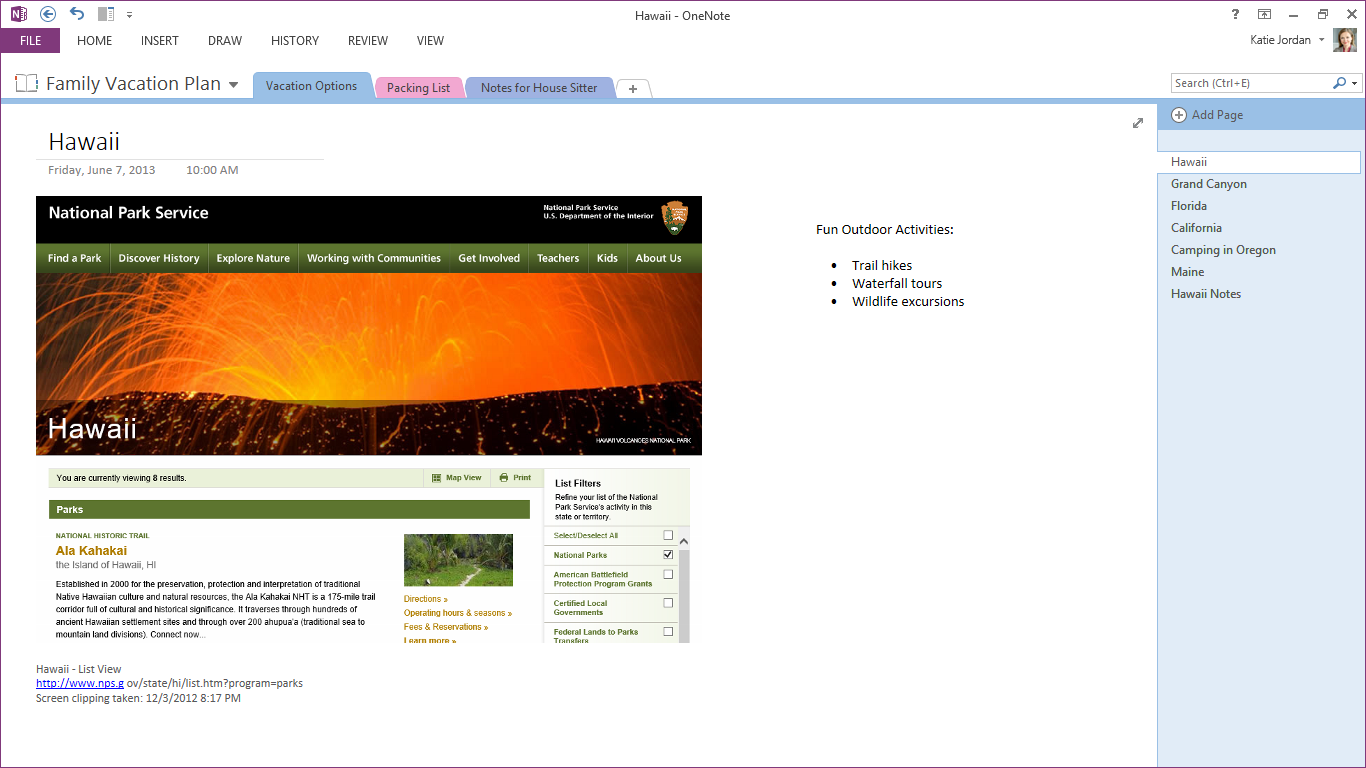Select the Vacation Options section tab
Viewport: 1366px width, 768px height.
pos(312,86)
